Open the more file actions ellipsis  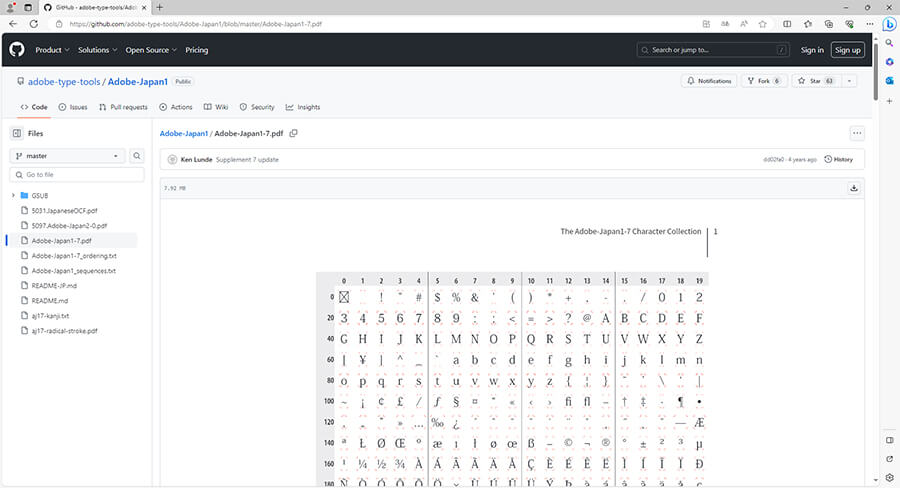tap(856, 133)
